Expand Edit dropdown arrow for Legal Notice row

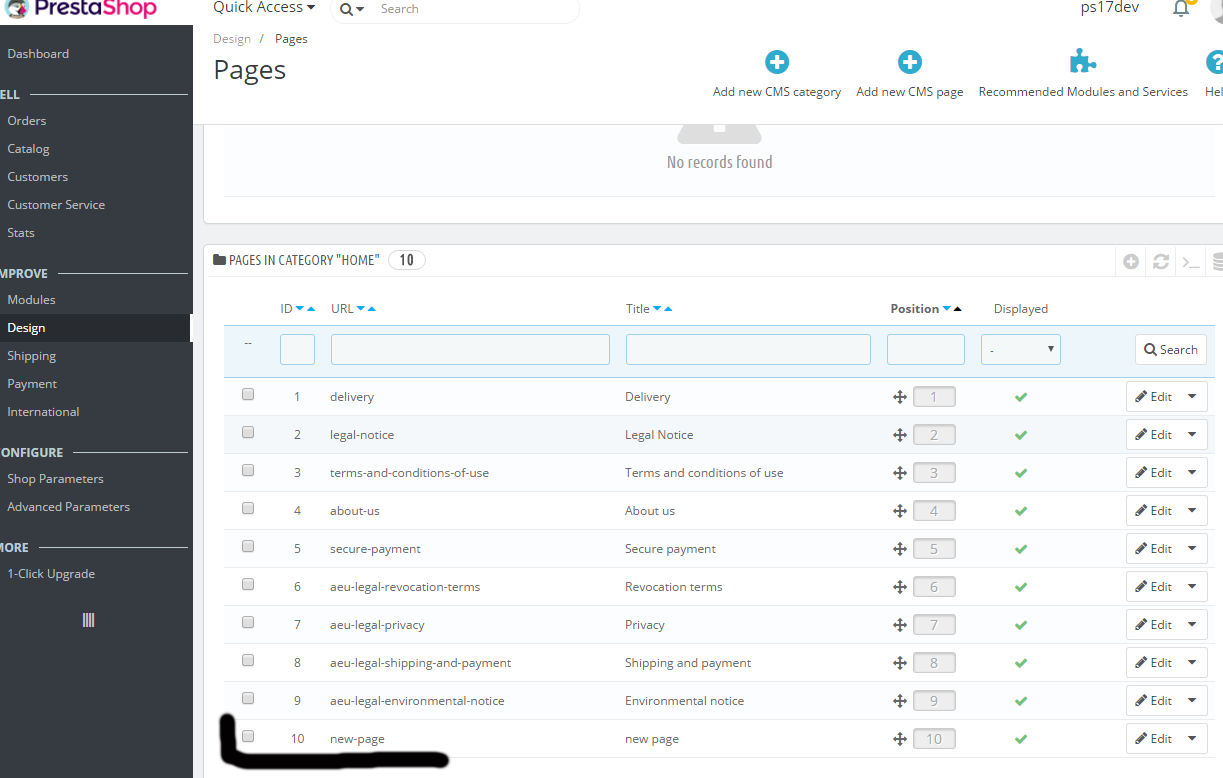pos(1192,435)
